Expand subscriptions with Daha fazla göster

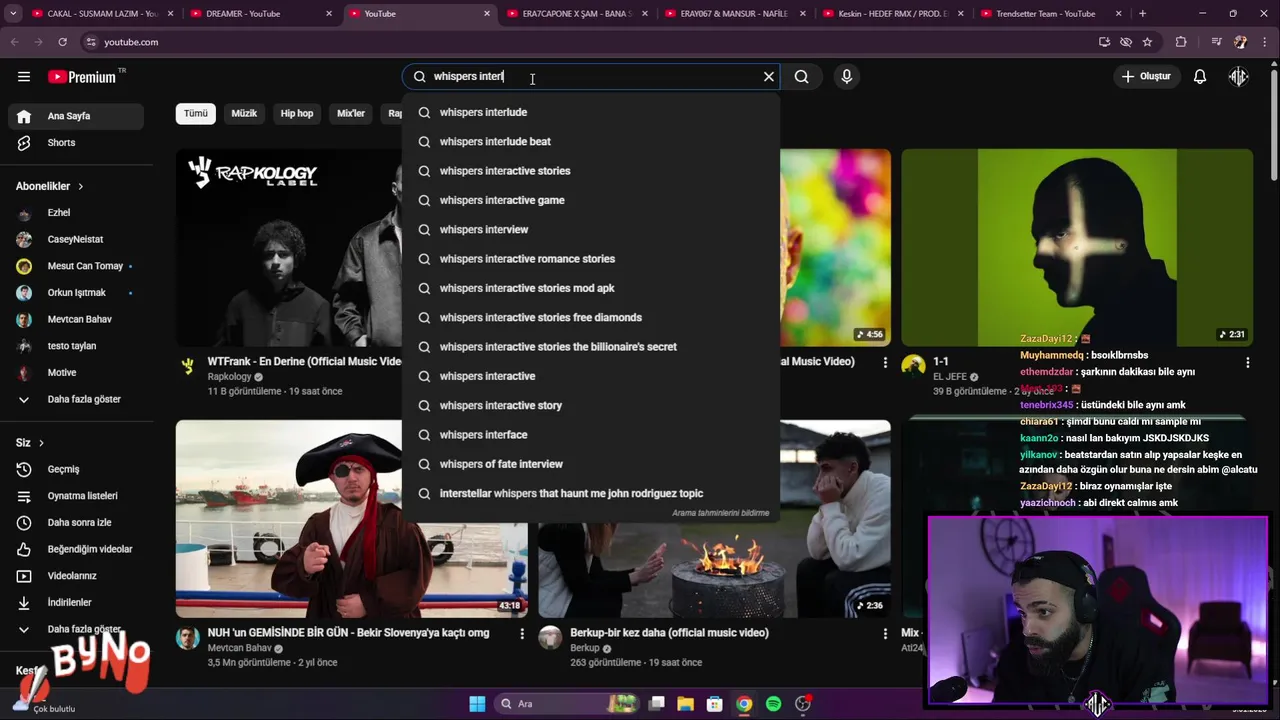76,399
